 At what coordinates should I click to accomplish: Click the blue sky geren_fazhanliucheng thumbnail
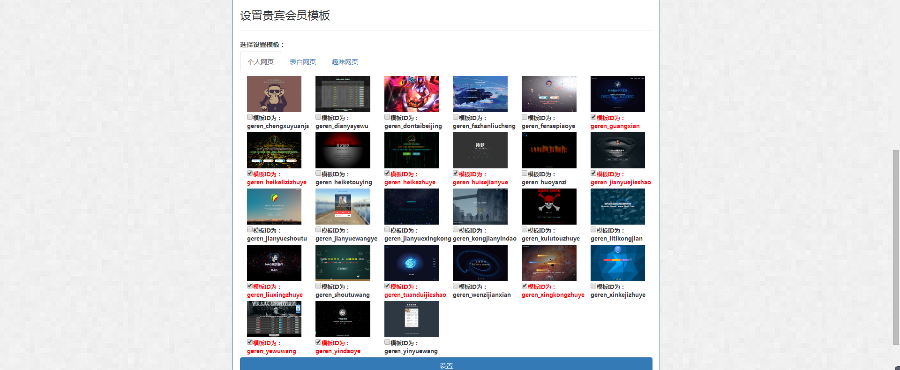480,94
